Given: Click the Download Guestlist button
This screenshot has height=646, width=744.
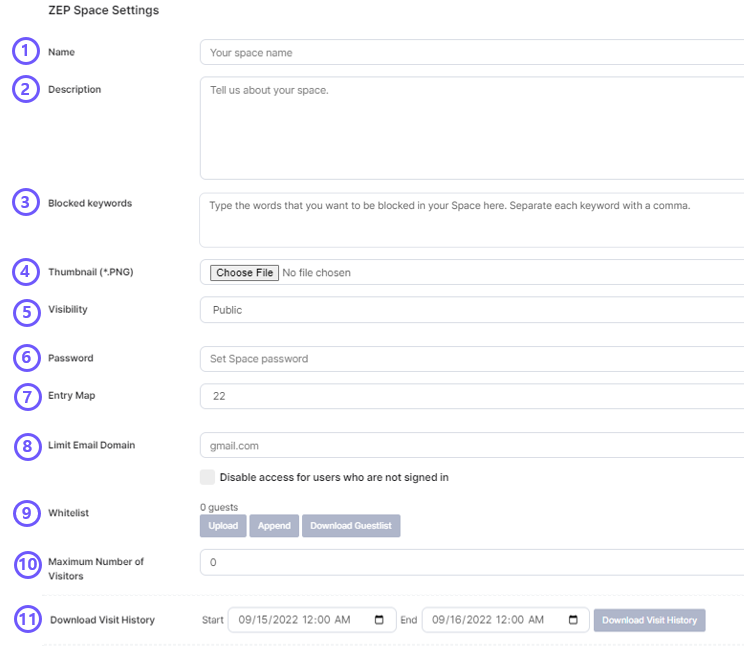Looking at the screenshot, I should (x=351, y=526).
